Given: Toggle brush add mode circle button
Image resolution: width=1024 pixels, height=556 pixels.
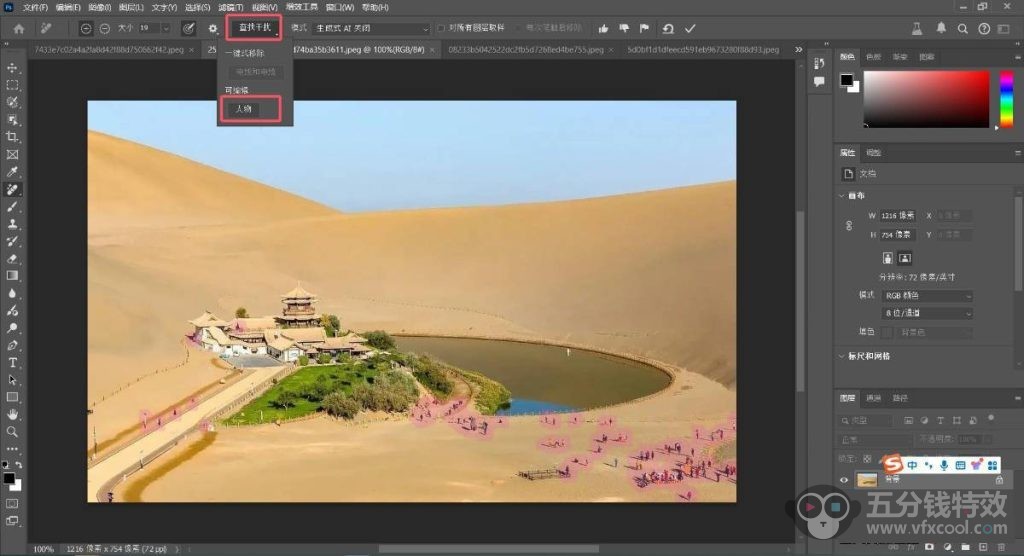Looking at the screenshot, I should 86,29.
